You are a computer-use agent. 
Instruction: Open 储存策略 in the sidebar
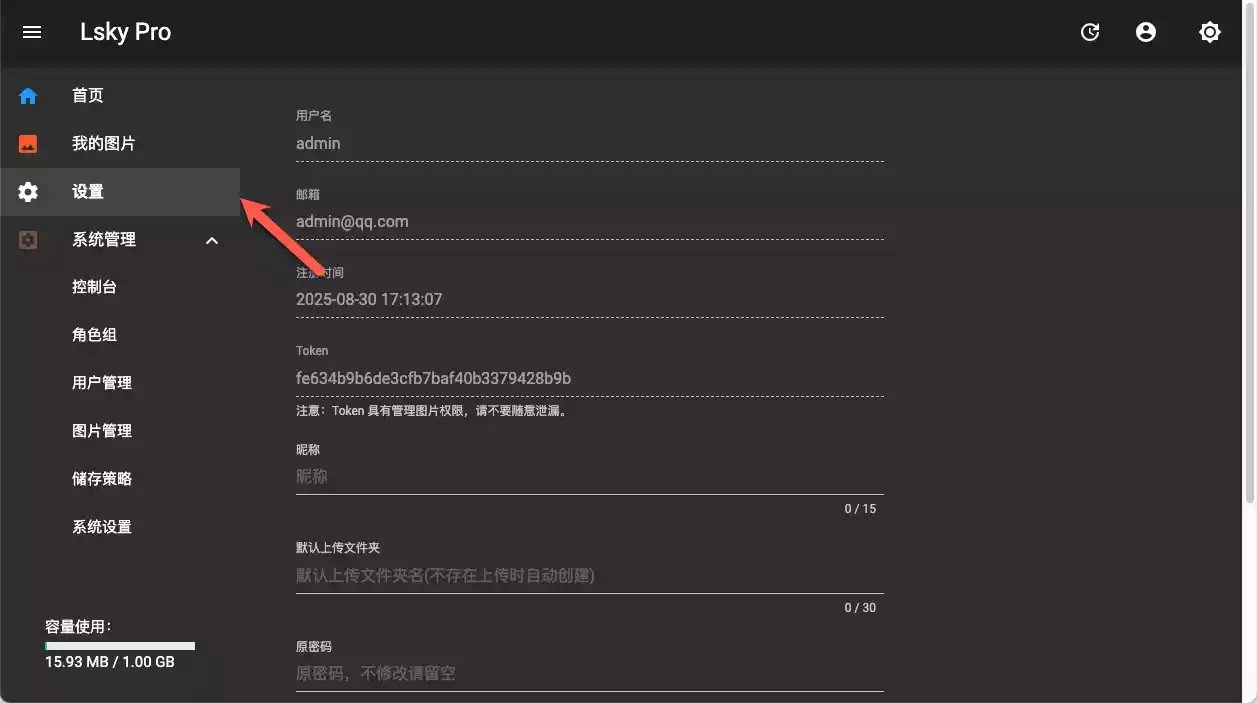pyautogui.click(x=102, y=479)
